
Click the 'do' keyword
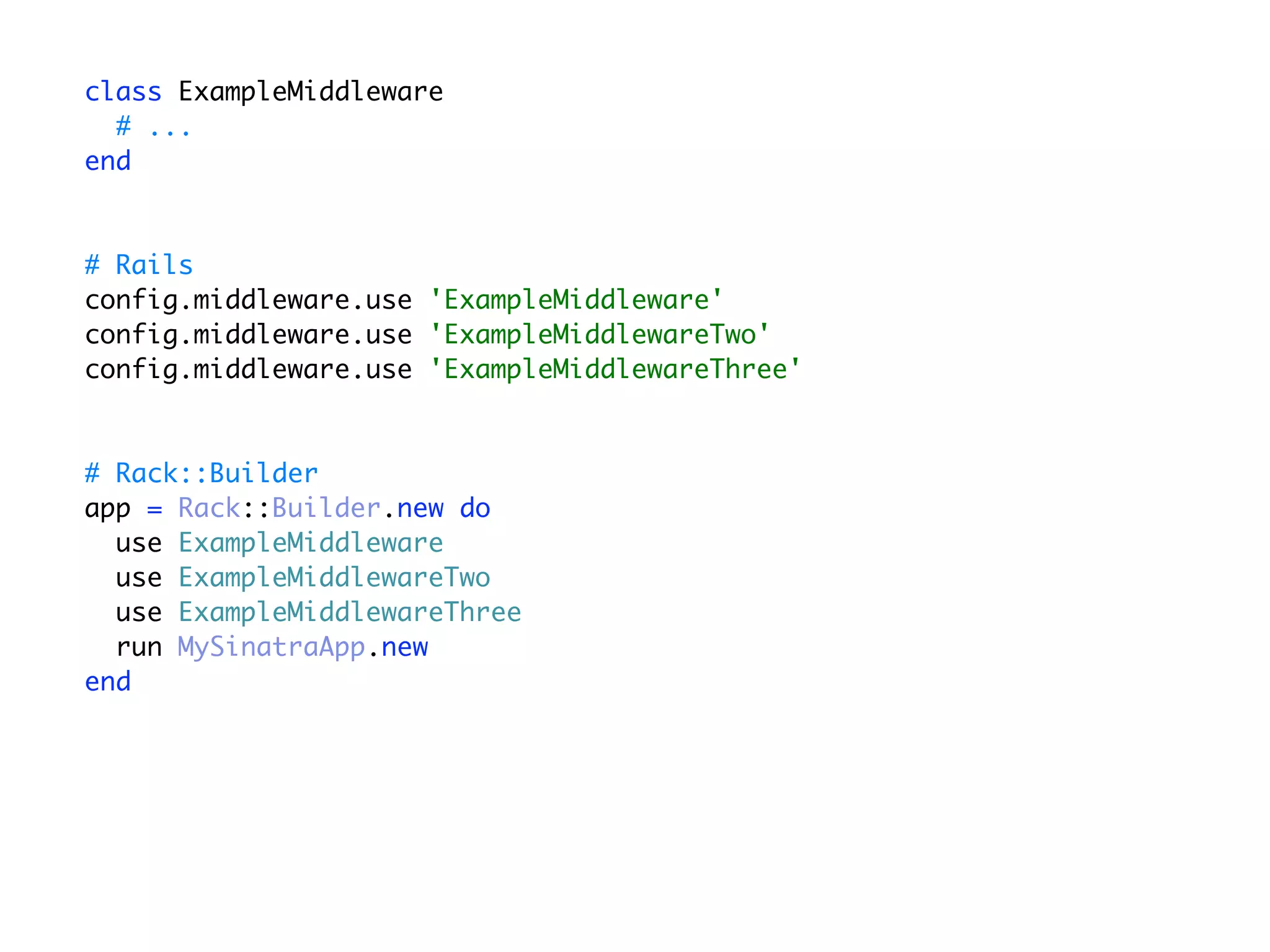[x=475, y=508]
